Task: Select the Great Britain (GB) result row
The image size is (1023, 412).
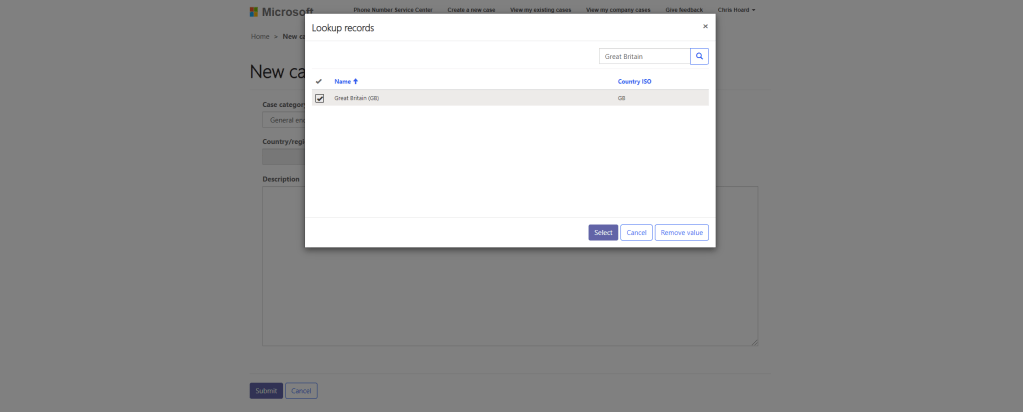Action: point(470,98)
